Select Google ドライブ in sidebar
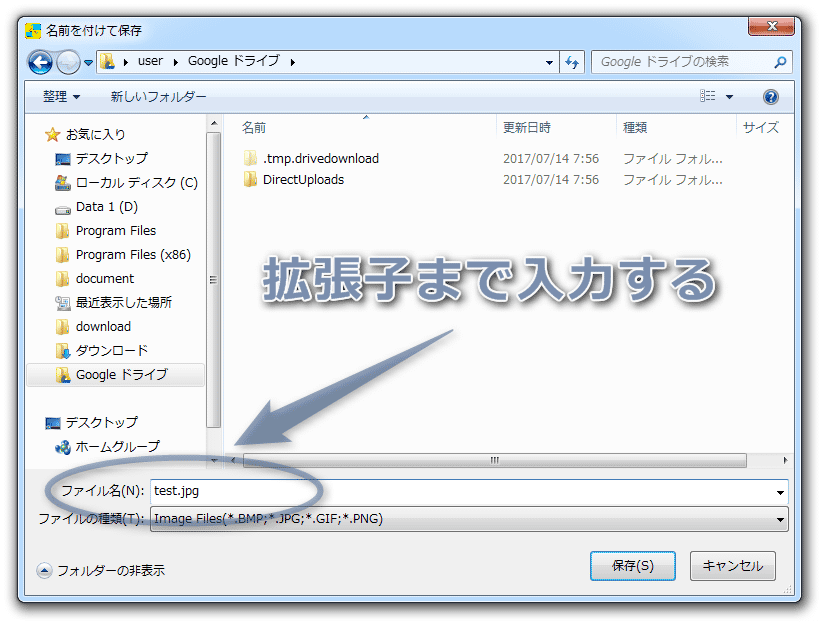The image size is (822, 625). [122, 374]
